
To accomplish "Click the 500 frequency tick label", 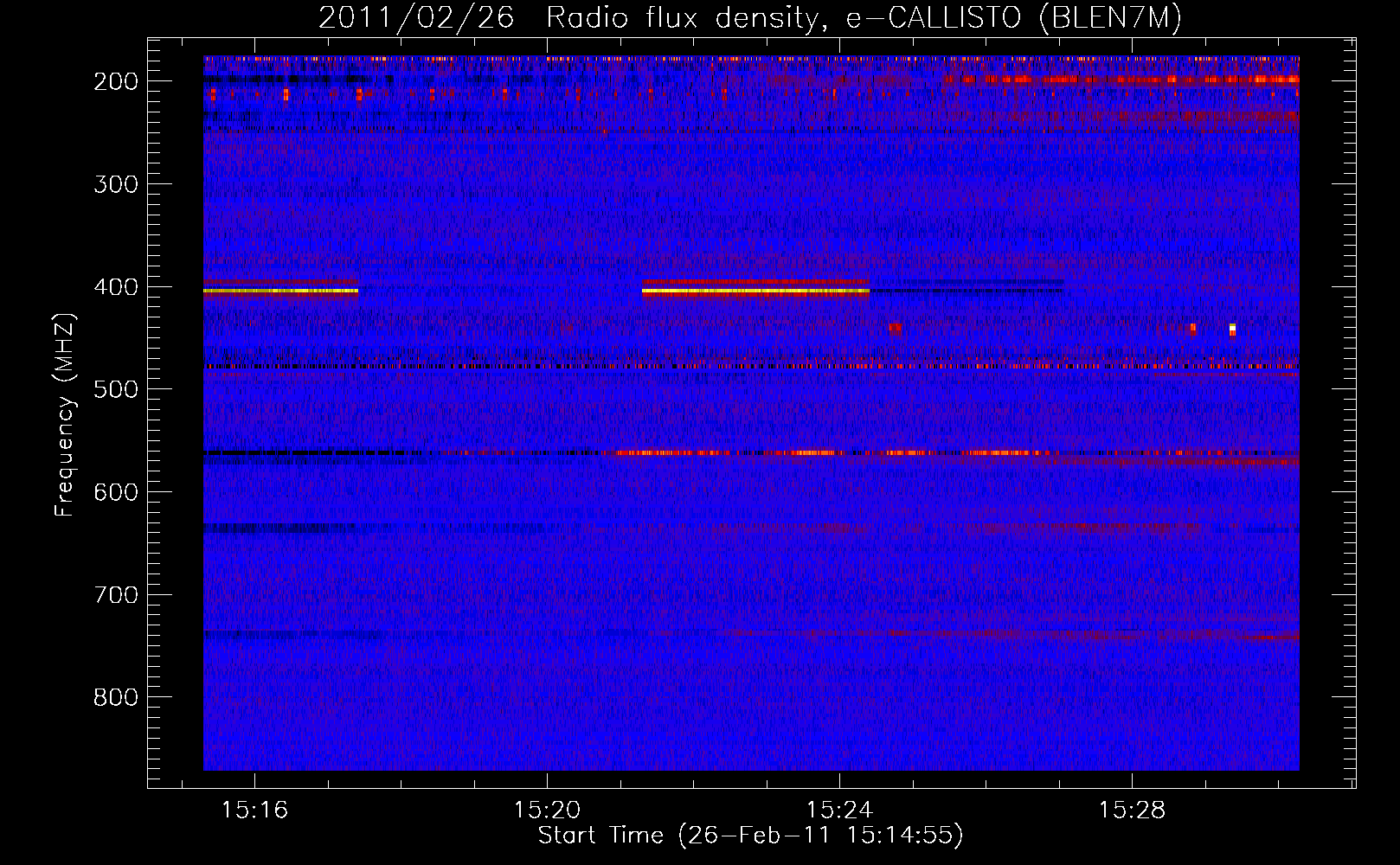I will [x=116, y=389].
